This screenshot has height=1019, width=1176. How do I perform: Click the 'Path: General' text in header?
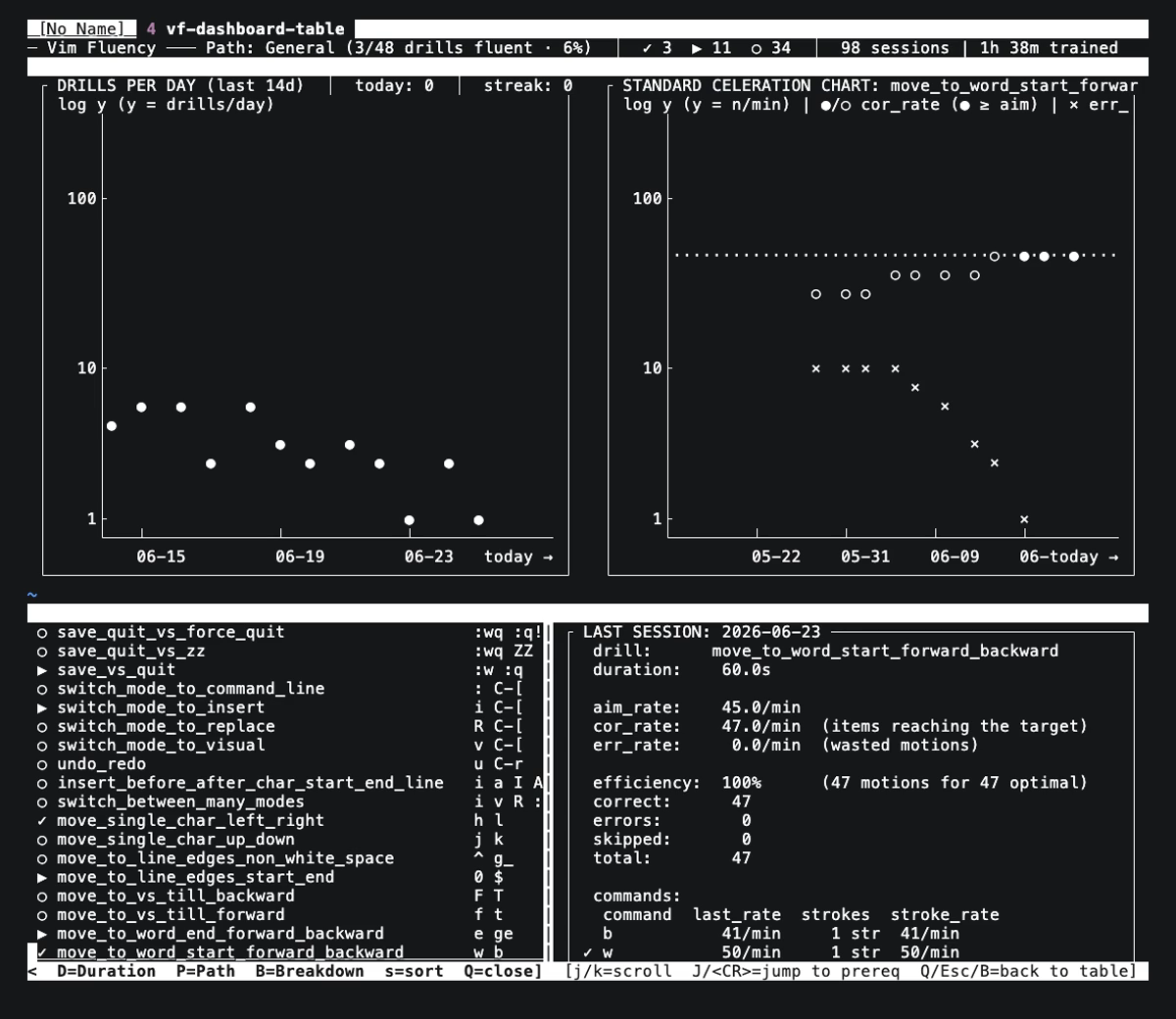(270, 48)
